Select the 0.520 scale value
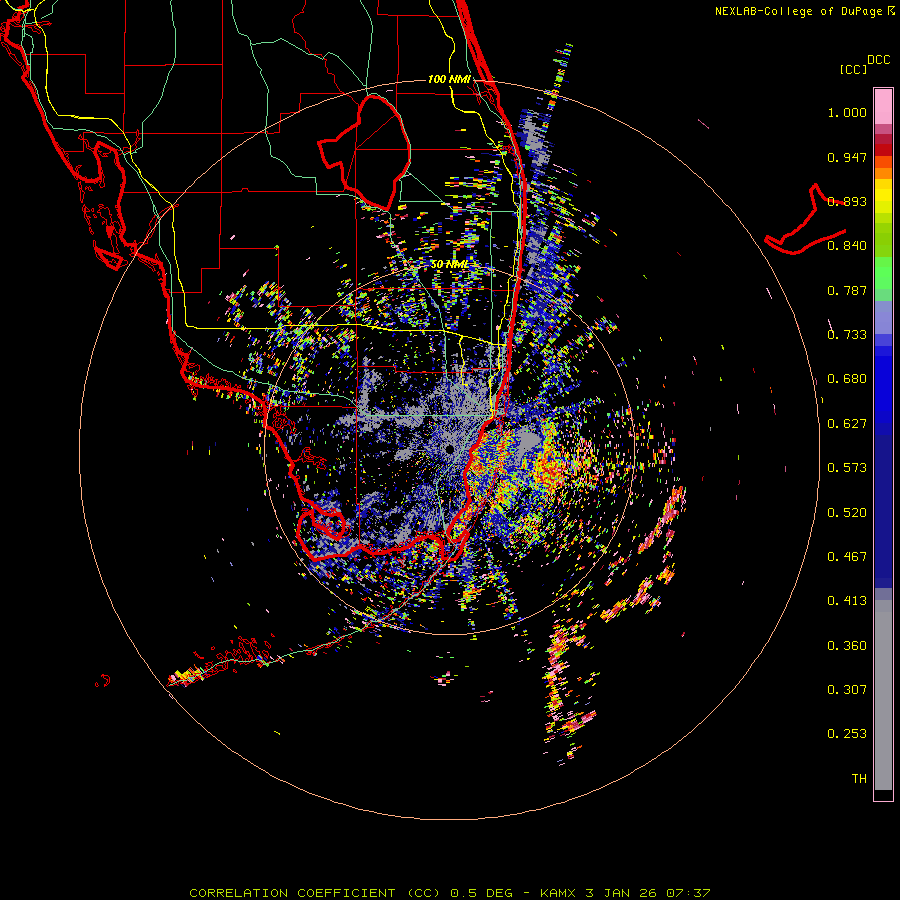This screenshot has height=900, width=900. coord(847,513)
